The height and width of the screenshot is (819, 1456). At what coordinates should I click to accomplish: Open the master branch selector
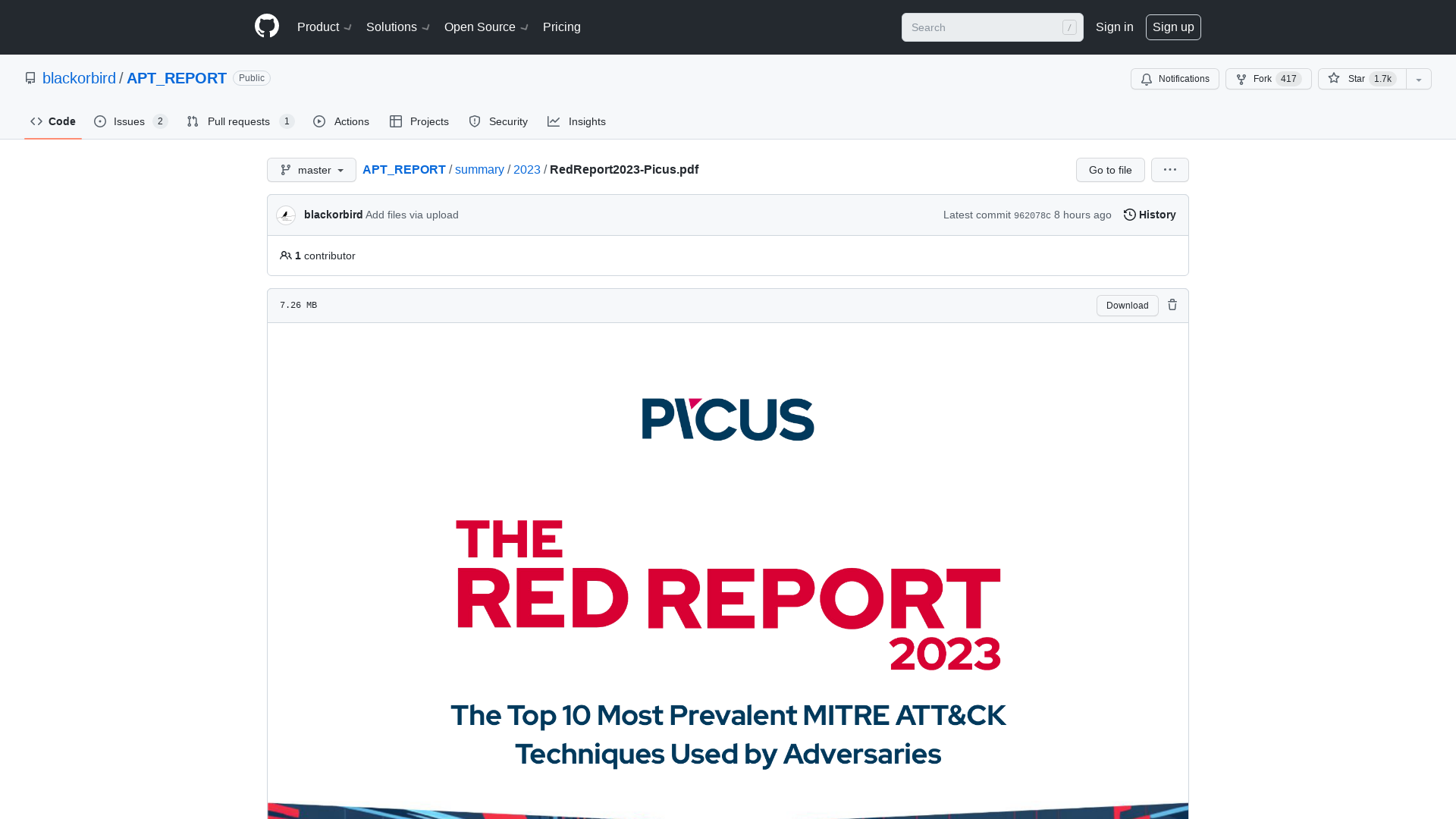pyautogui.click(x=312, y=170)
